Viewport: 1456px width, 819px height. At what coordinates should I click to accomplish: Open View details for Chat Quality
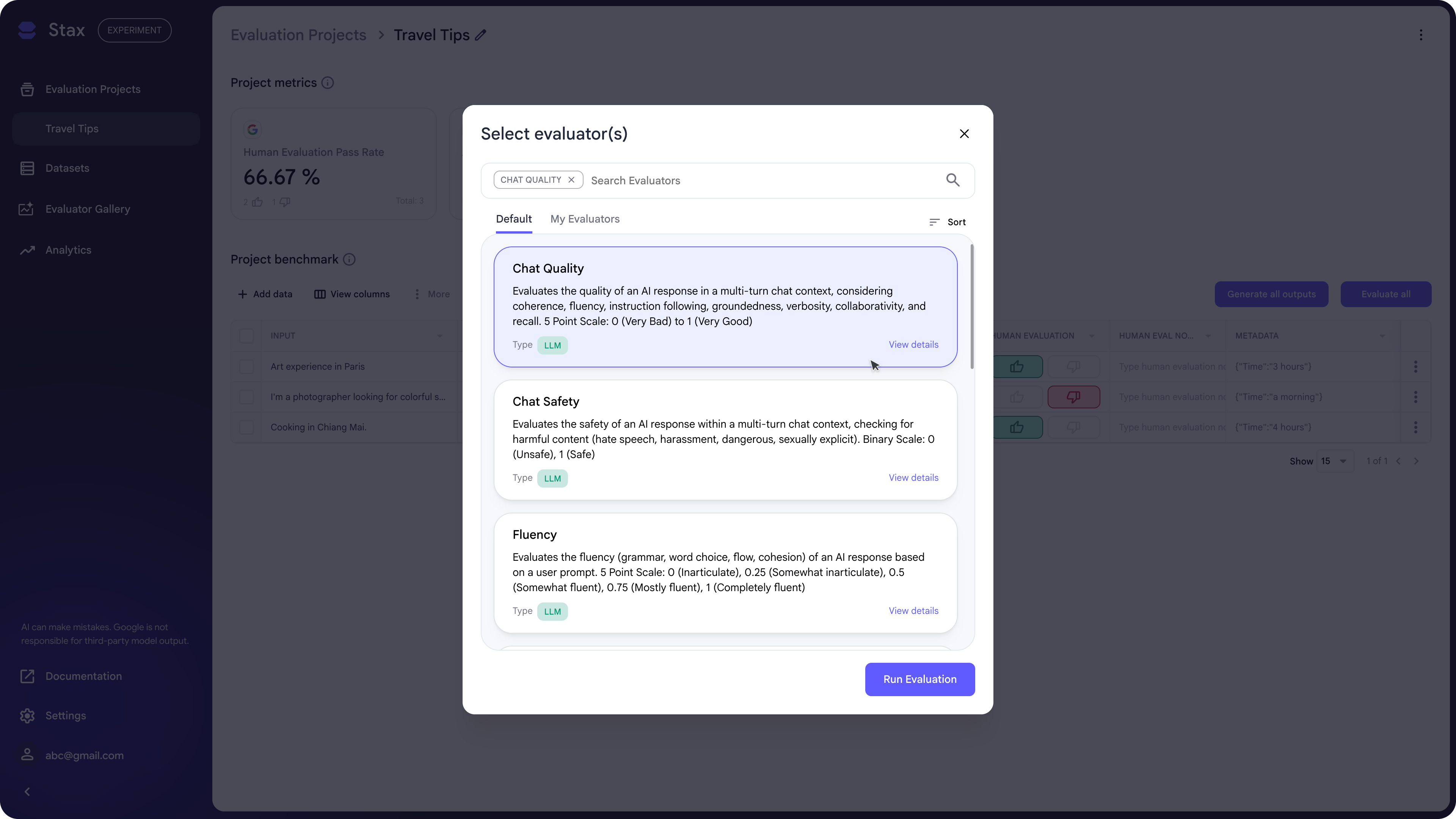(x=913, y=345)
